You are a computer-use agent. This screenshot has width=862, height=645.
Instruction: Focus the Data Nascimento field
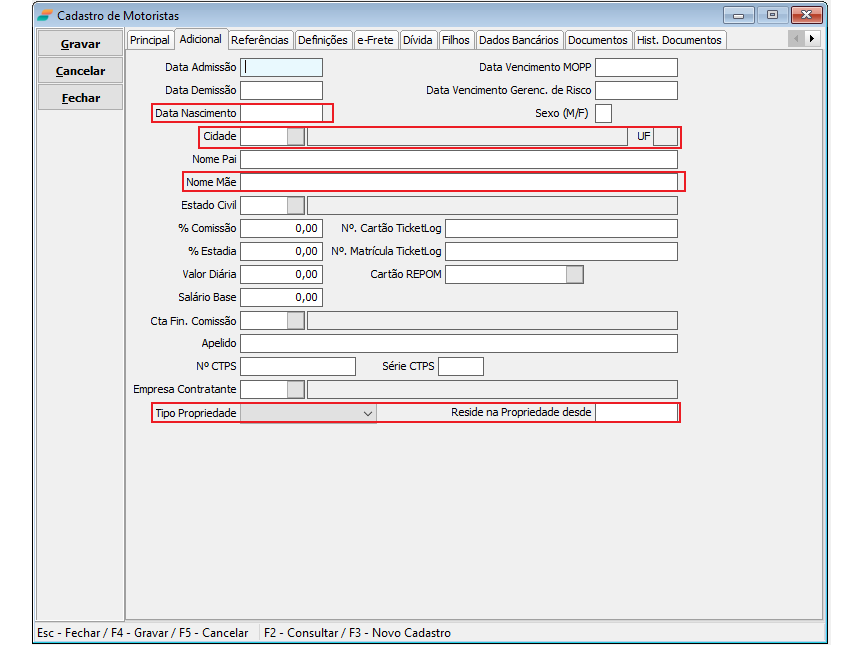coord(285,113)
